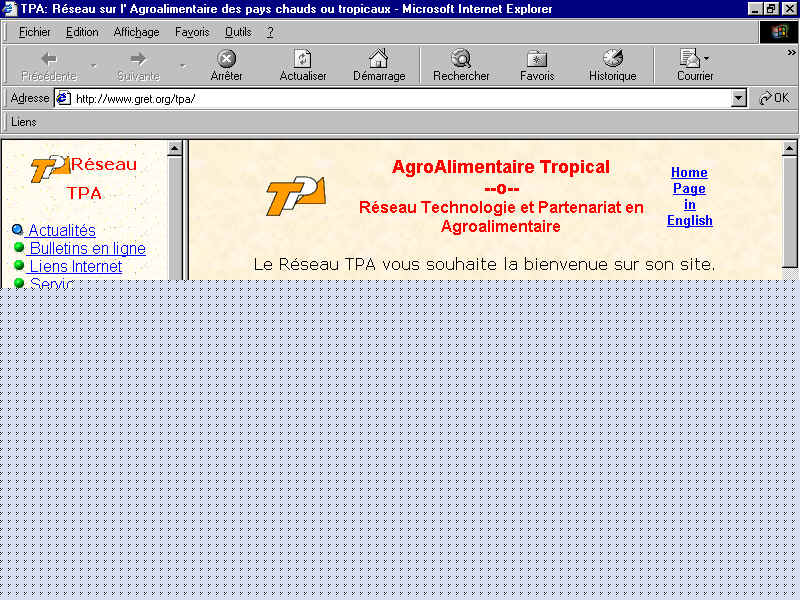800x600 pixels.
Task: Click the Adresse label
Action: (x=30, y=98)
